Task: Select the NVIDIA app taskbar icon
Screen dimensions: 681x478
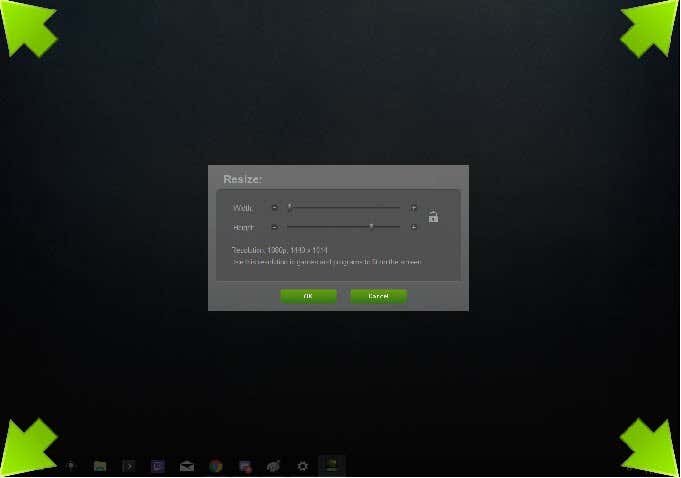Action: (x=332, y=465)
